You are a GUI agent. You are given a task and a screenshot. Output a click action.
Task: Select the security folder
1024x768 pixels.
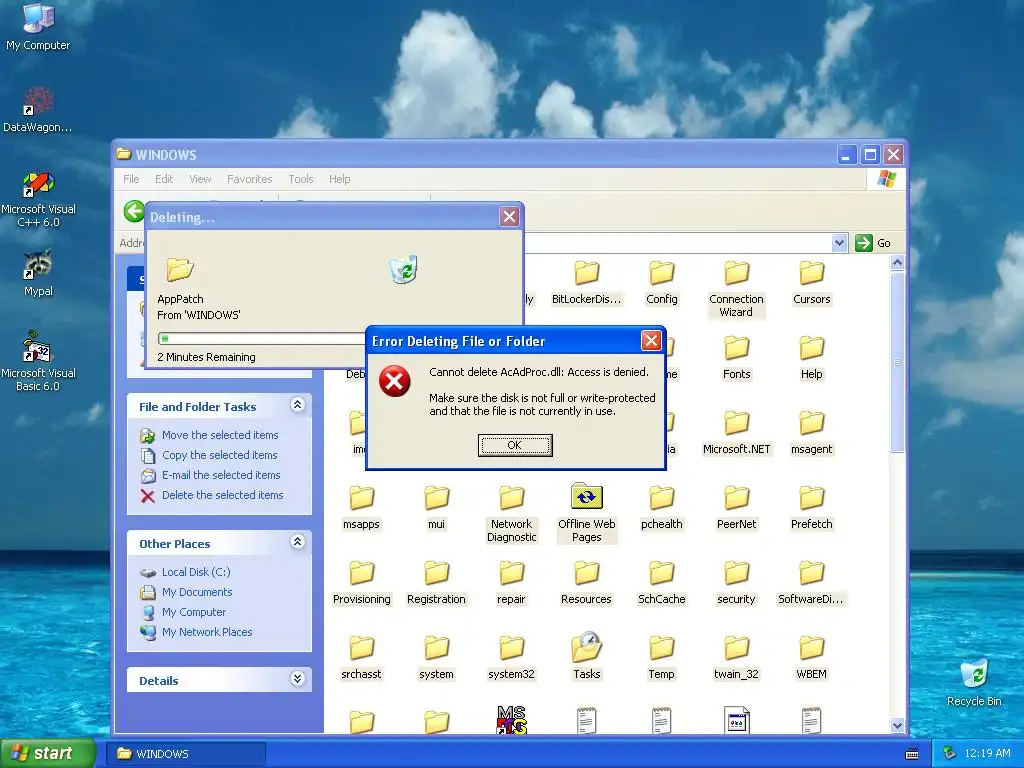coord(736,583)
